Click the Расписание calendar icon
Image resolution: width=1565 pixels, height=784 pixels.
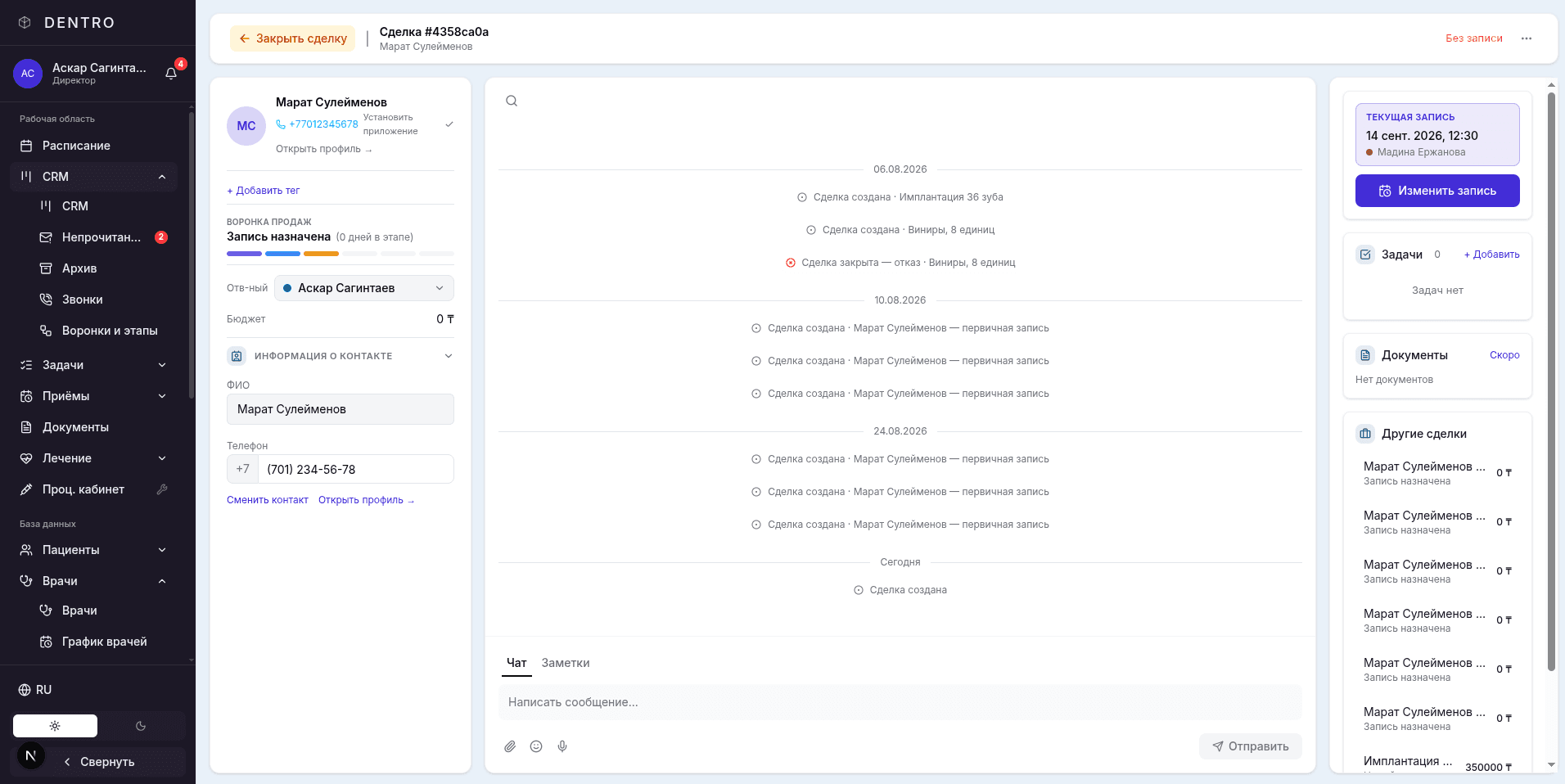(26, 146)
